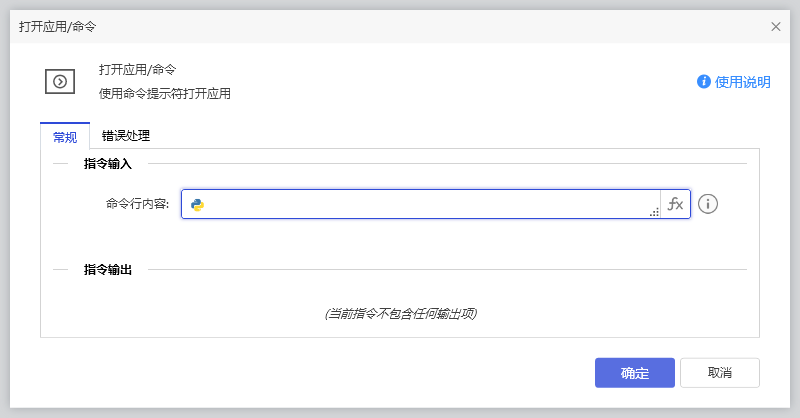Viewport: 800px width, 418px height.
Task: Click the 当前指令不包含任何输出项 placeholder text
Action: click(x=400, y=314)
